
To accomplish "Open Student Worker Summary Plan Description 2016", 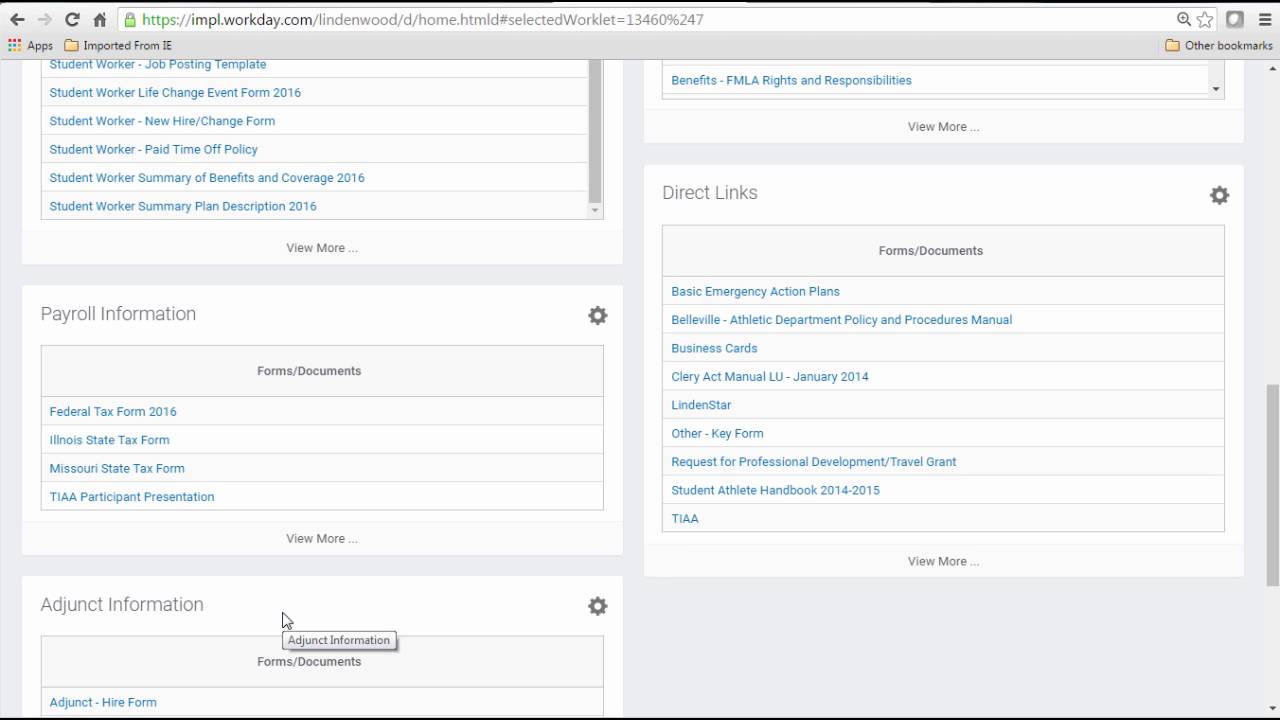I will pyautogui.click(x=183, y=206).
